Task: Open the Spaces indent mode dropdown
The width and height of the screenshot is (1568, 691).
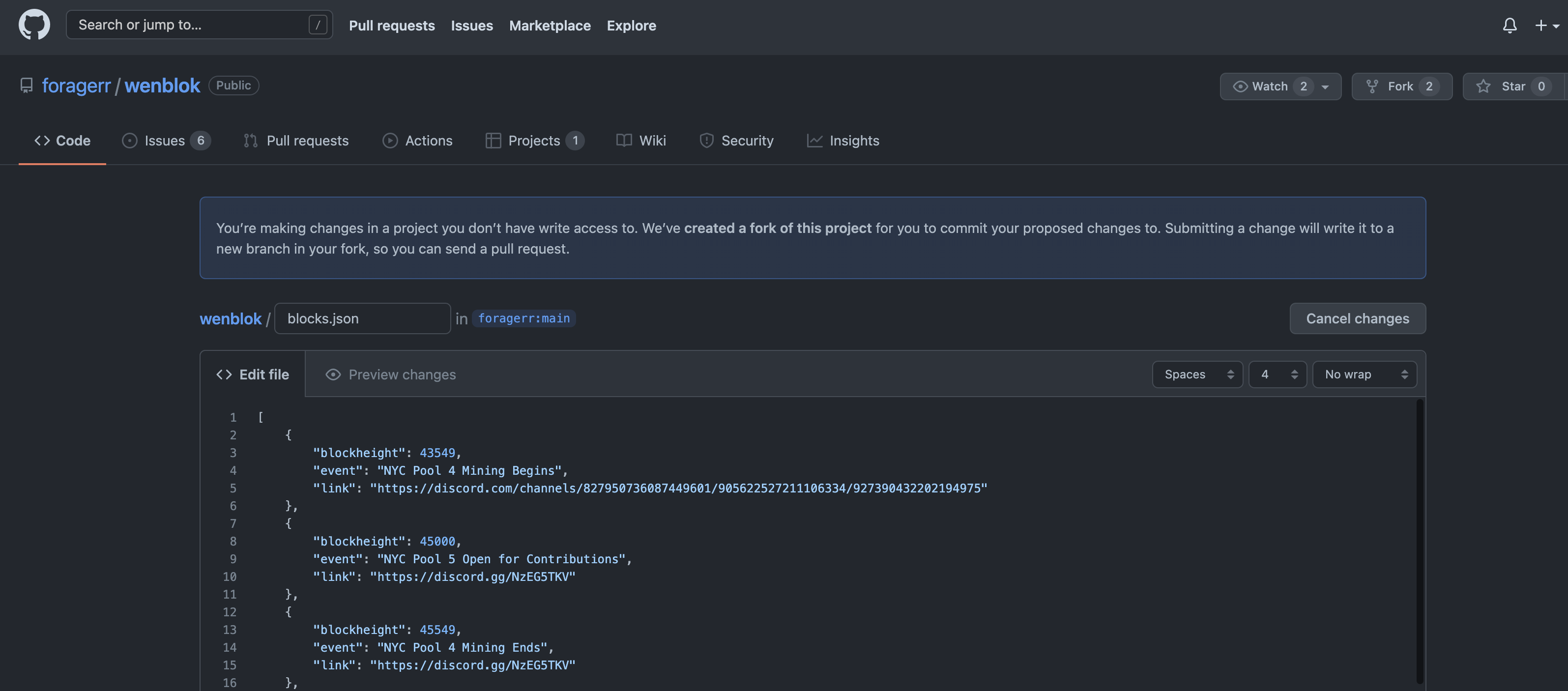Action: tap(1197, 374)
